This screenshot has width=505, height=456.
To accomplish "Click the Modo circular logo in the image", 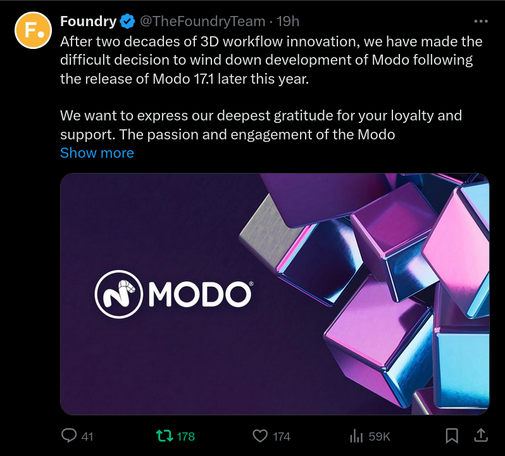I will [x=119, y=294].
